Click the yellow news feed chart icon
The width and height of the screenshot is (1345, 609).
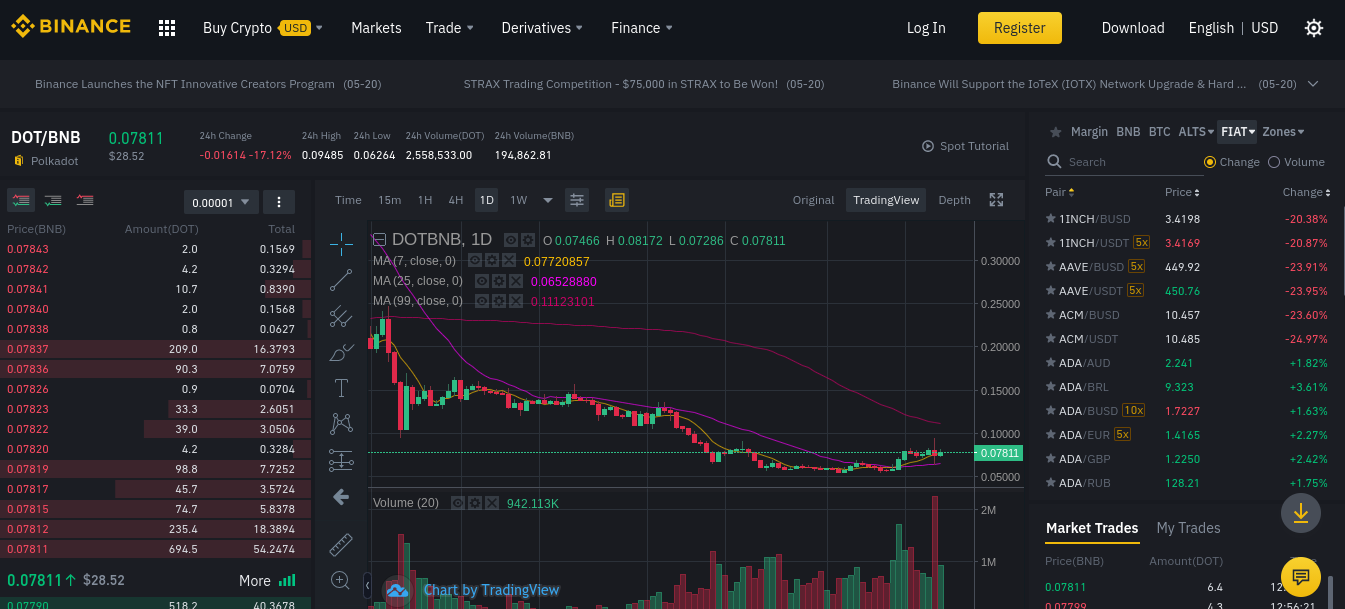click(x=617, y=200)
